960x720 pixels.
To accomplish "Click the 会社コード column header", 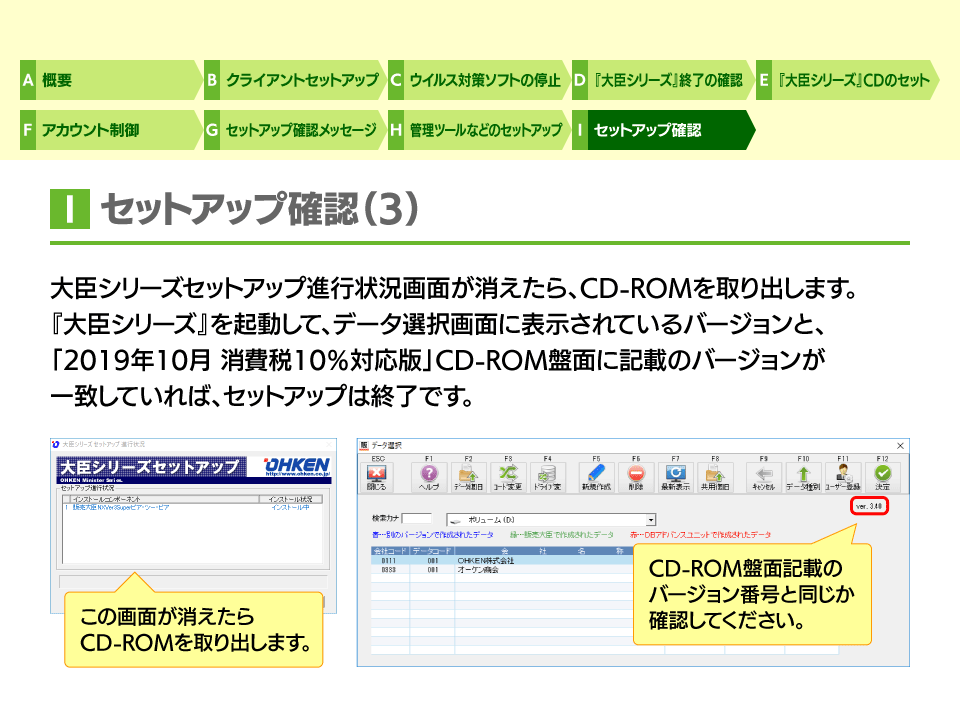I will click(x=390, y=551).
